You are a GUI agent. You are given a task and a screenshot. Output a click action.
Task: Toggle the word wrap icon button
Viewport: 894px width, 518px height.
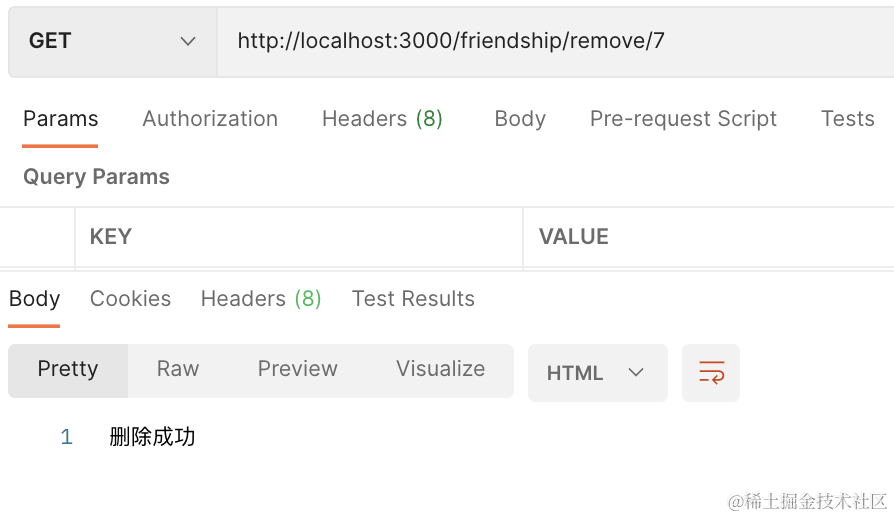coord(710,373)
